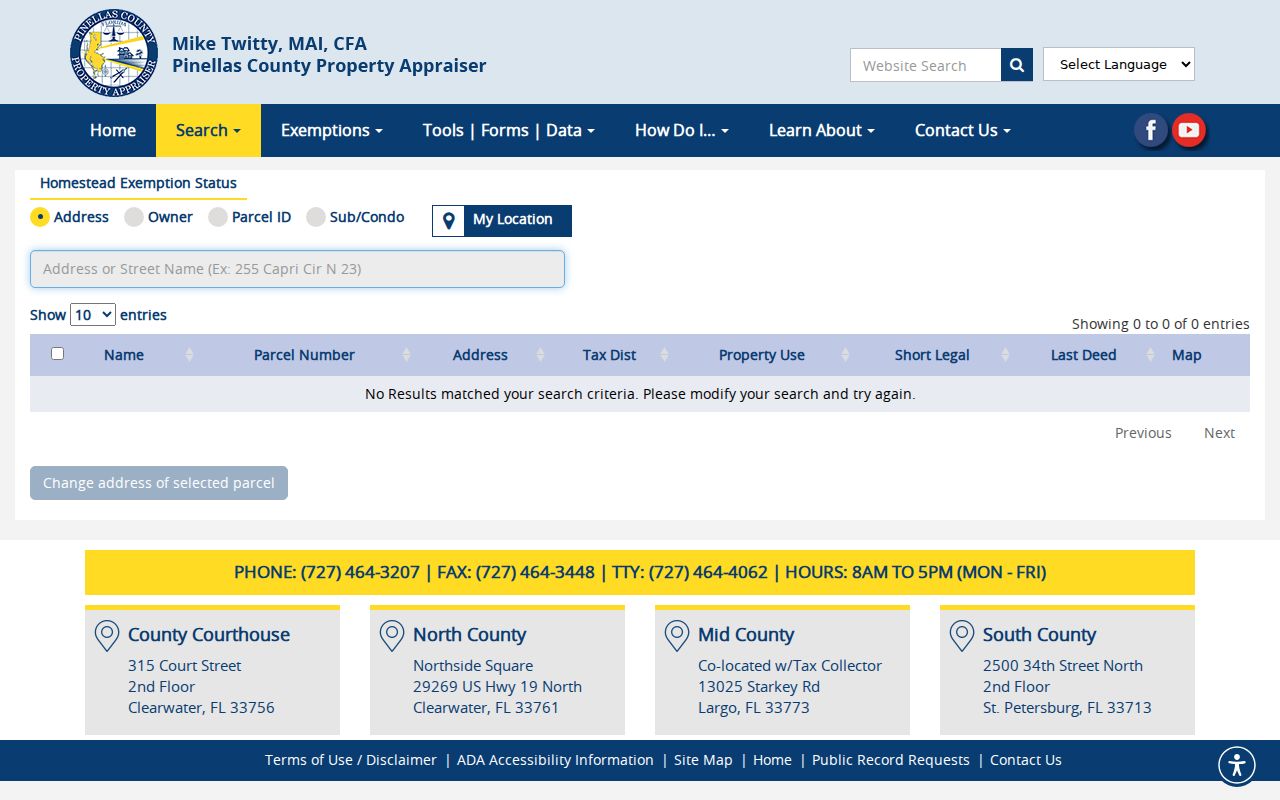The height and width of the screenshot is (800, 1280).
Task: Expand the Exemptions menu
Action: pos(332,131)
